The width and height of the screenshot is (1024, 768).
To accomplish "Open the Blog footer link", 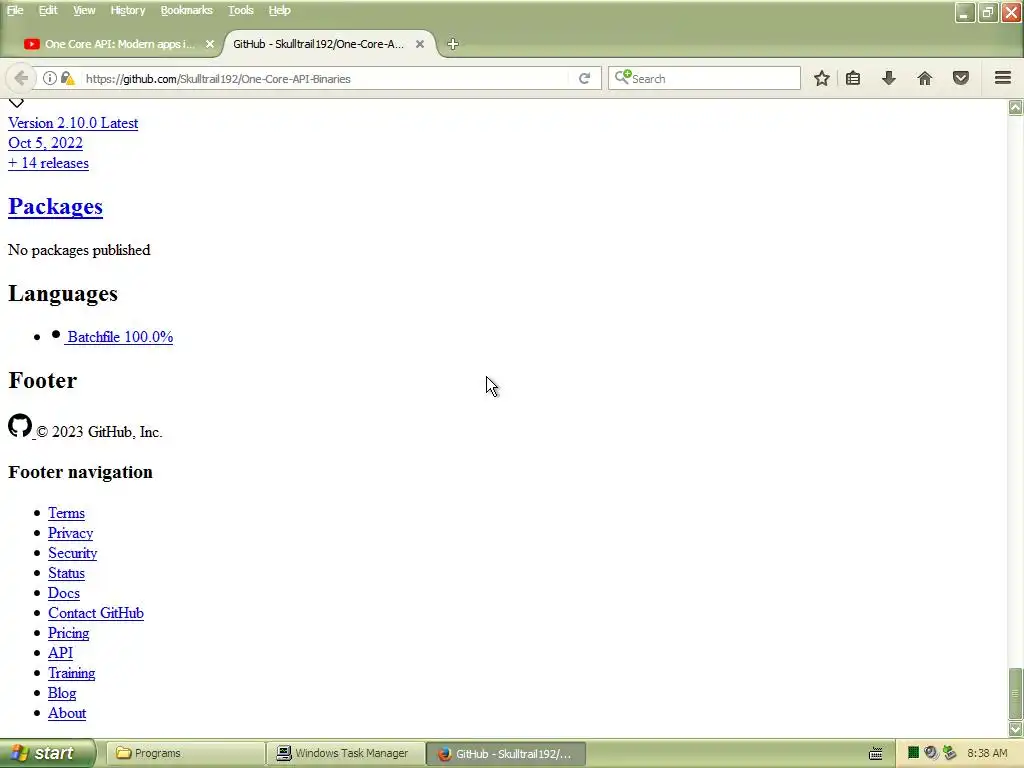I will (x=62, y=694).
